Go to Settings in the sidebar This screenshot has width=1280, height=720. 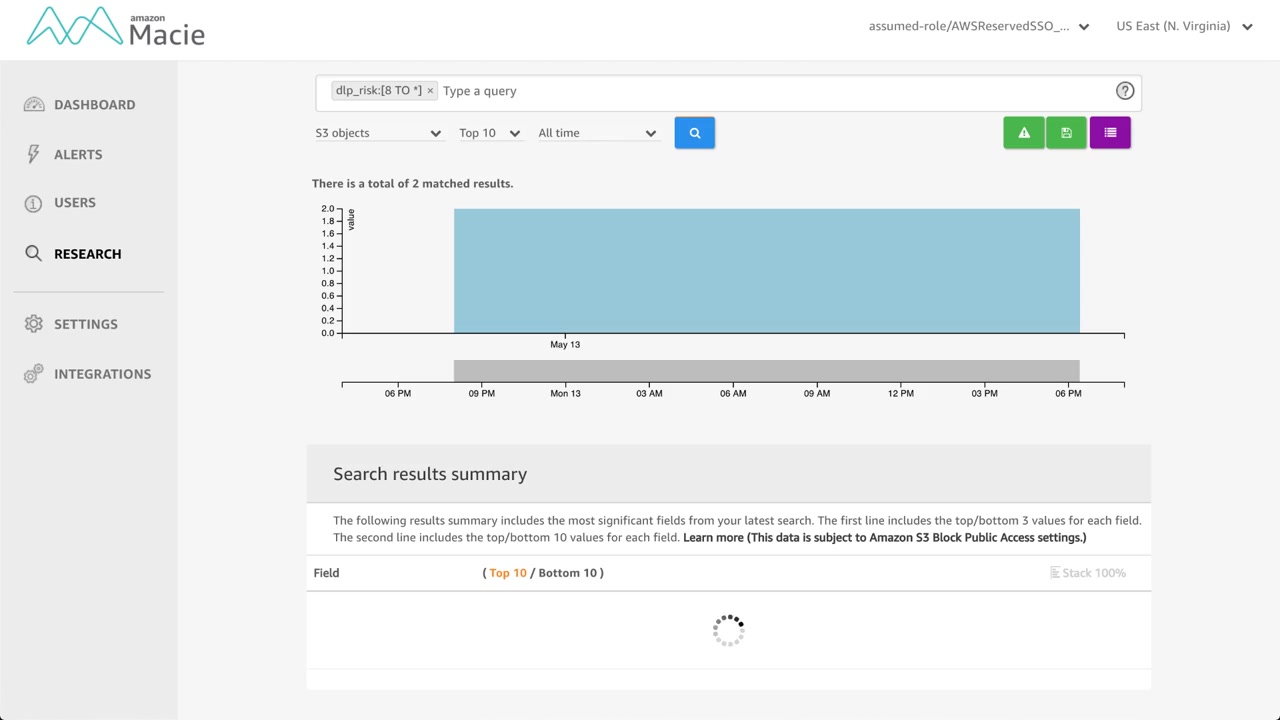point(85,324)
